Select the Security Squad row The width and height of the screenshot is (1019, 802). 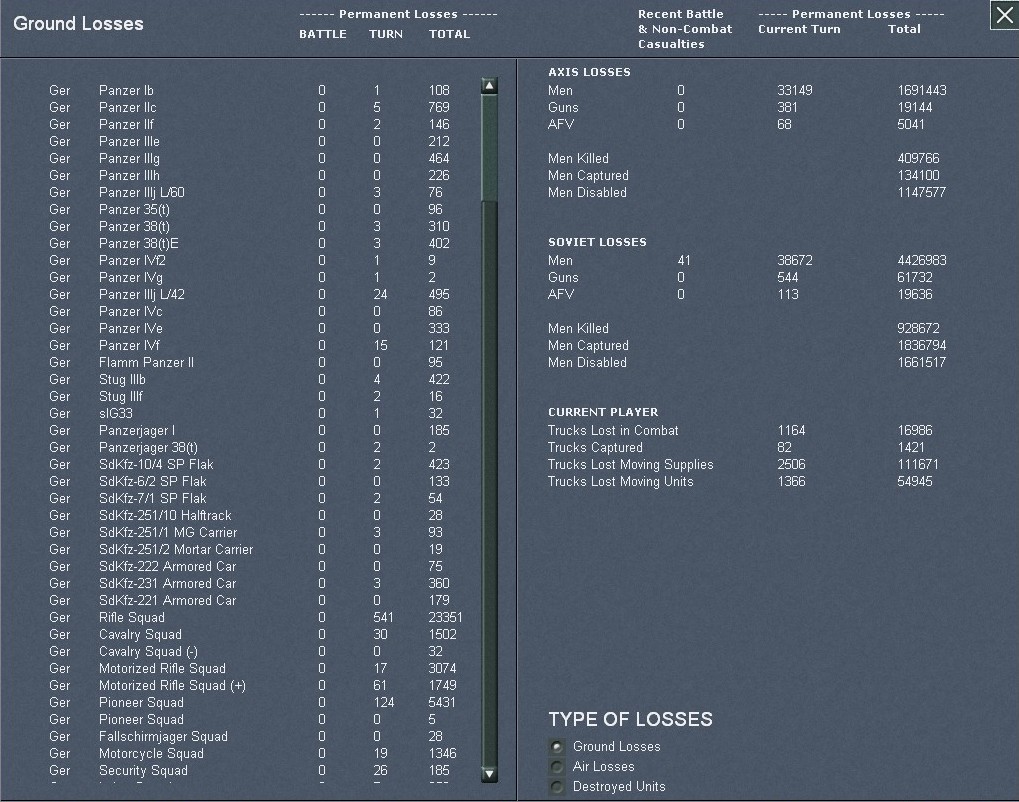pyautogui.click(x=143, y=771)
